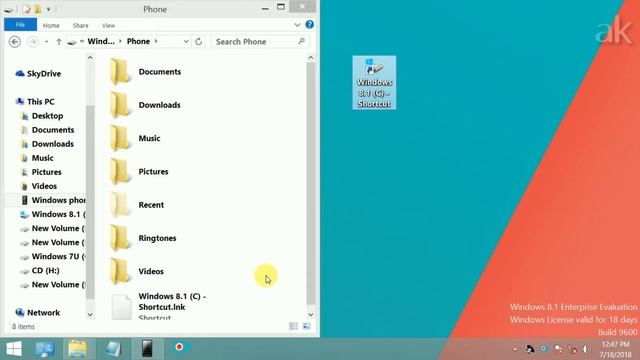Refresh the Phone folder view
This screenshot has height=360, width=640.
[x=199, y=42]
